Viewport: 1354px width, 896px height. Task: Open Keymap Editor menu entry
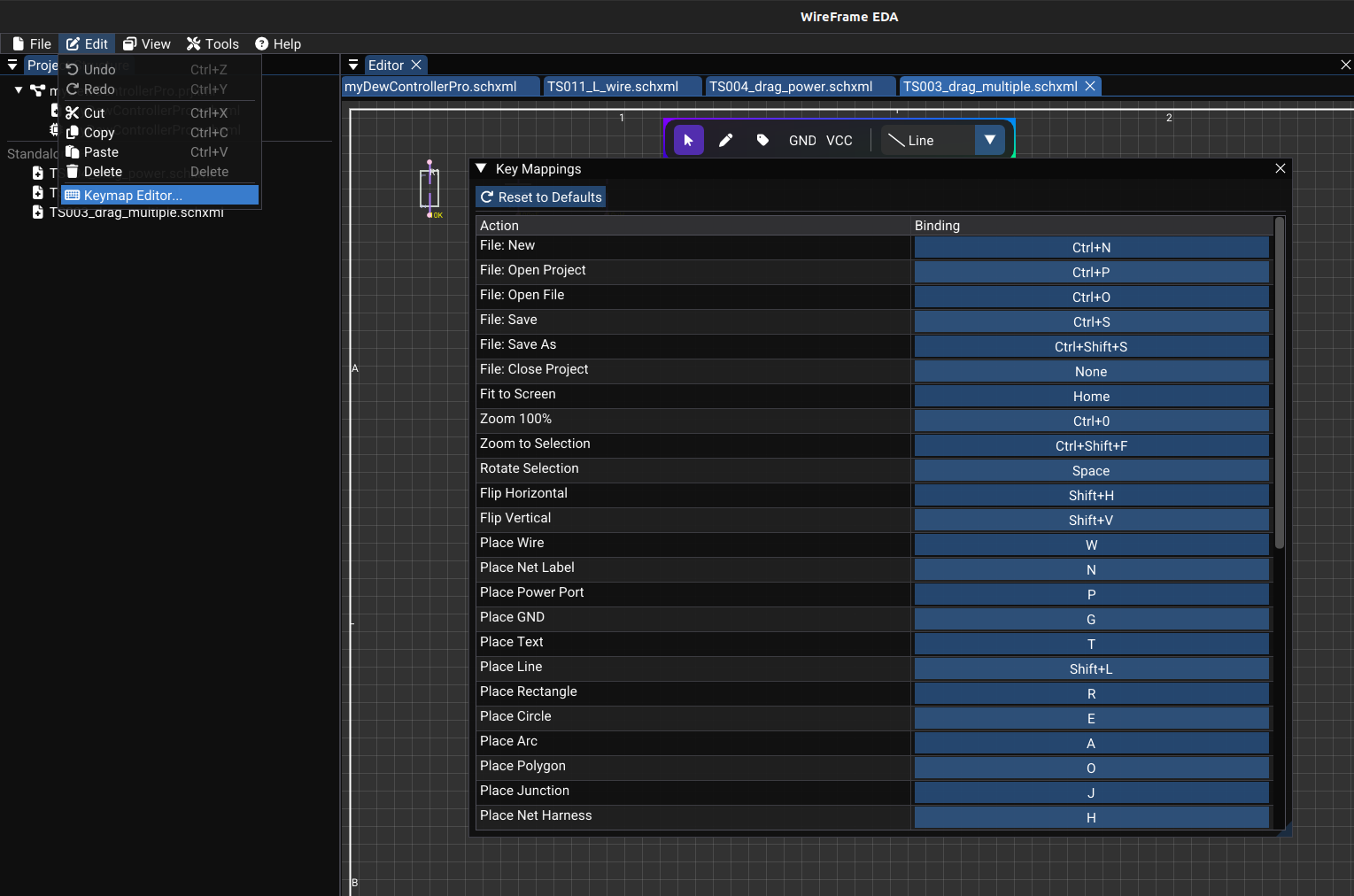(159, 195)
